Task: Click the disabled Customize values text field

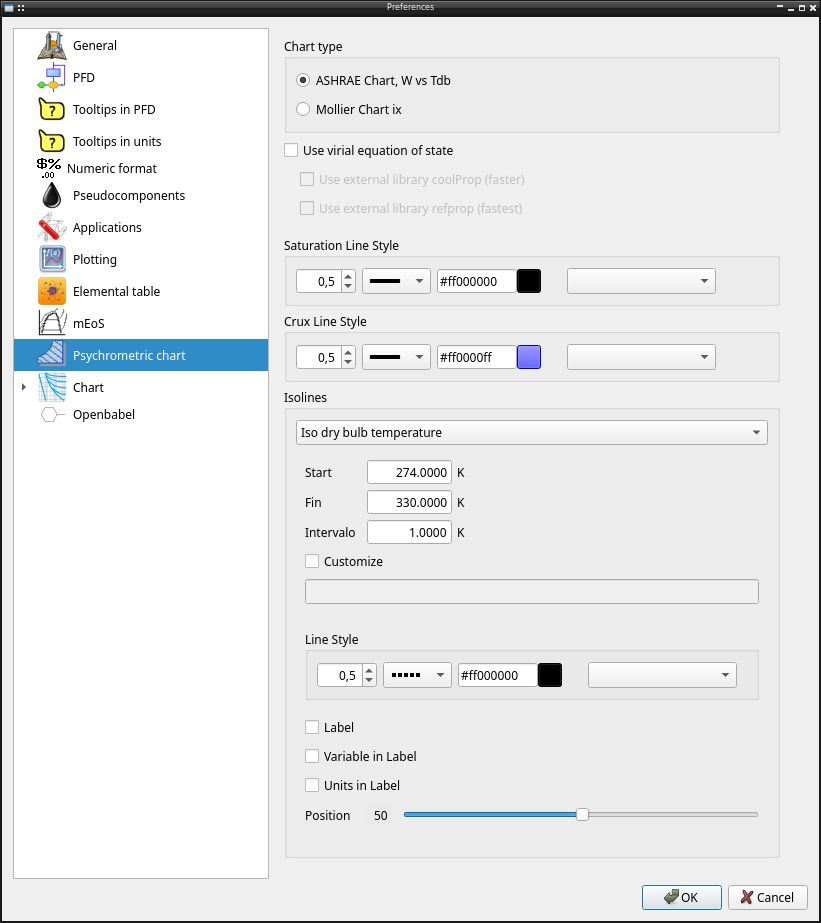Action: [532, 592]
